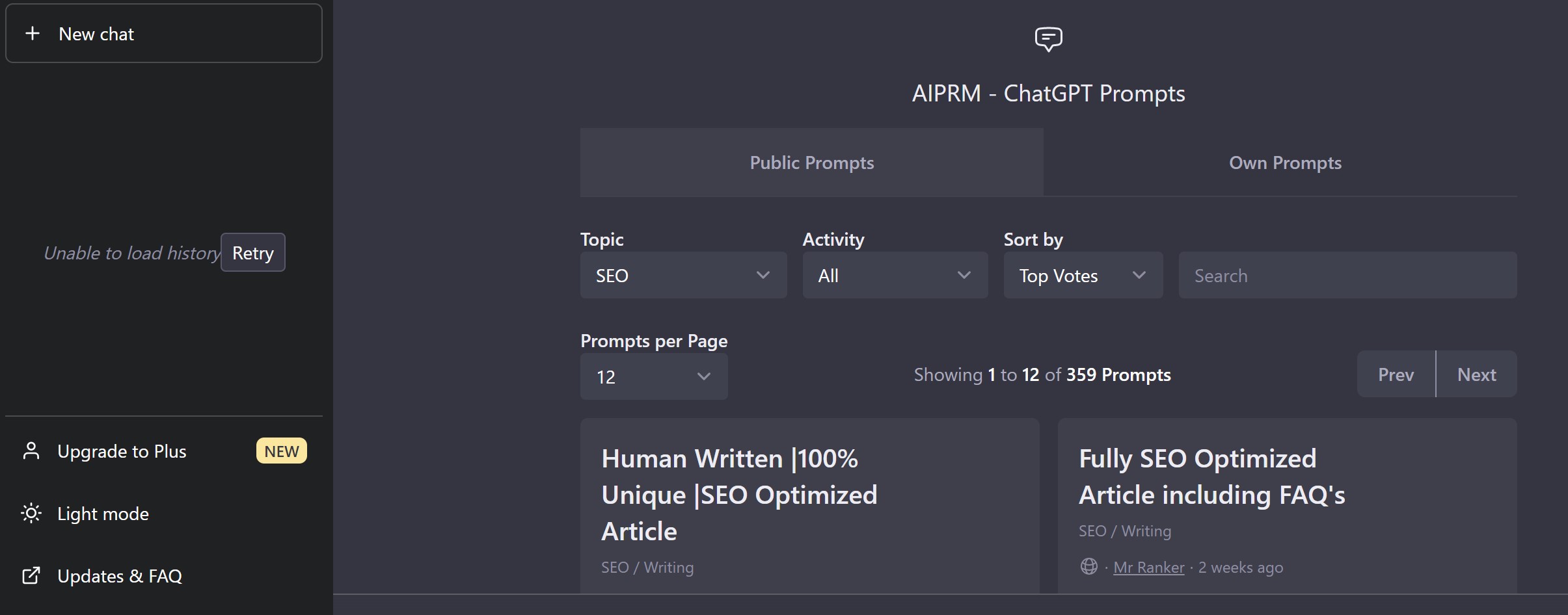Select the Human Written SEO Optimized Article prompt
Image resolution: width=1568 pixels, height=615 pixels.
click(x=739, y=495)
